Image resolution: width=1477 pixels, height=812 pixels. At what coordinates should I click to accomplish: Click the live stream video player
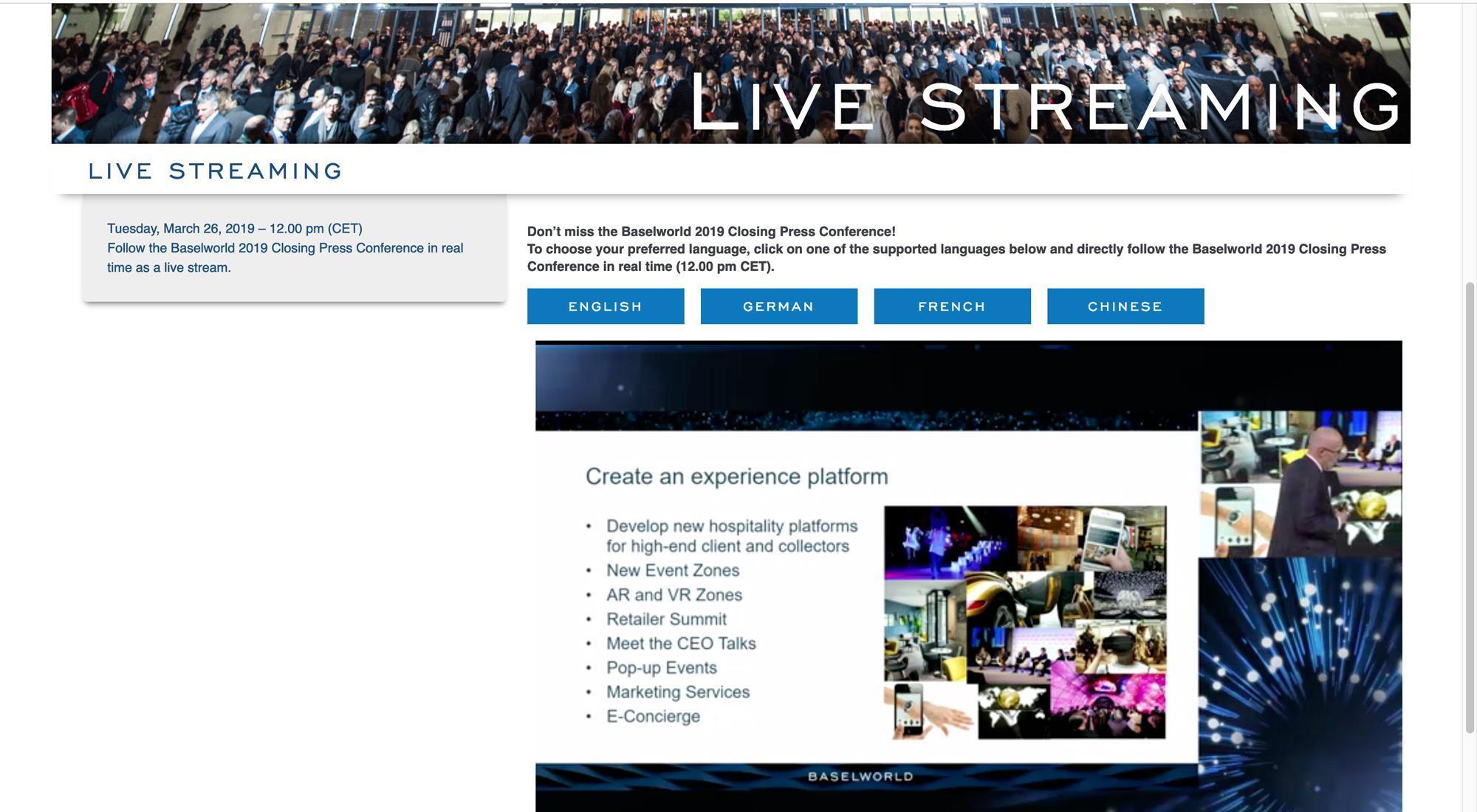pos(969,577)
